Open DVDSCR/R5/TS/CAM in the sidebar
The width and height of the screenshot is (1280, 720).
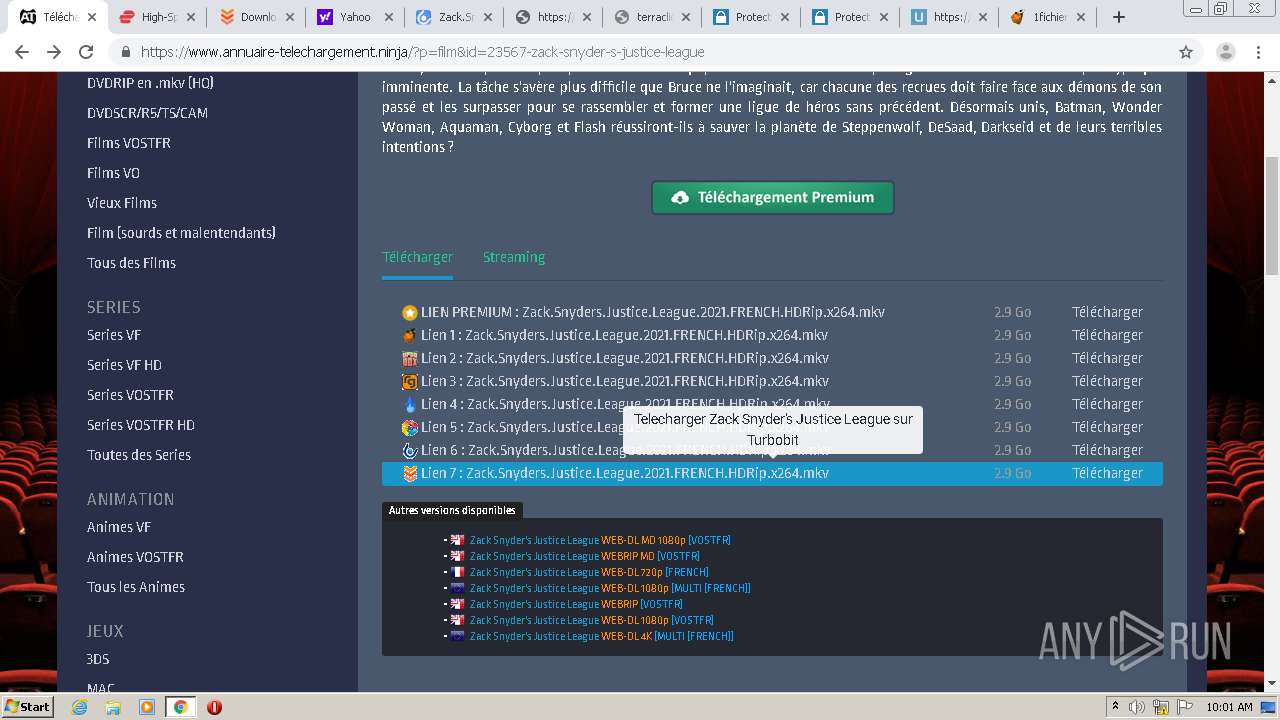click(x=147, y=113)
